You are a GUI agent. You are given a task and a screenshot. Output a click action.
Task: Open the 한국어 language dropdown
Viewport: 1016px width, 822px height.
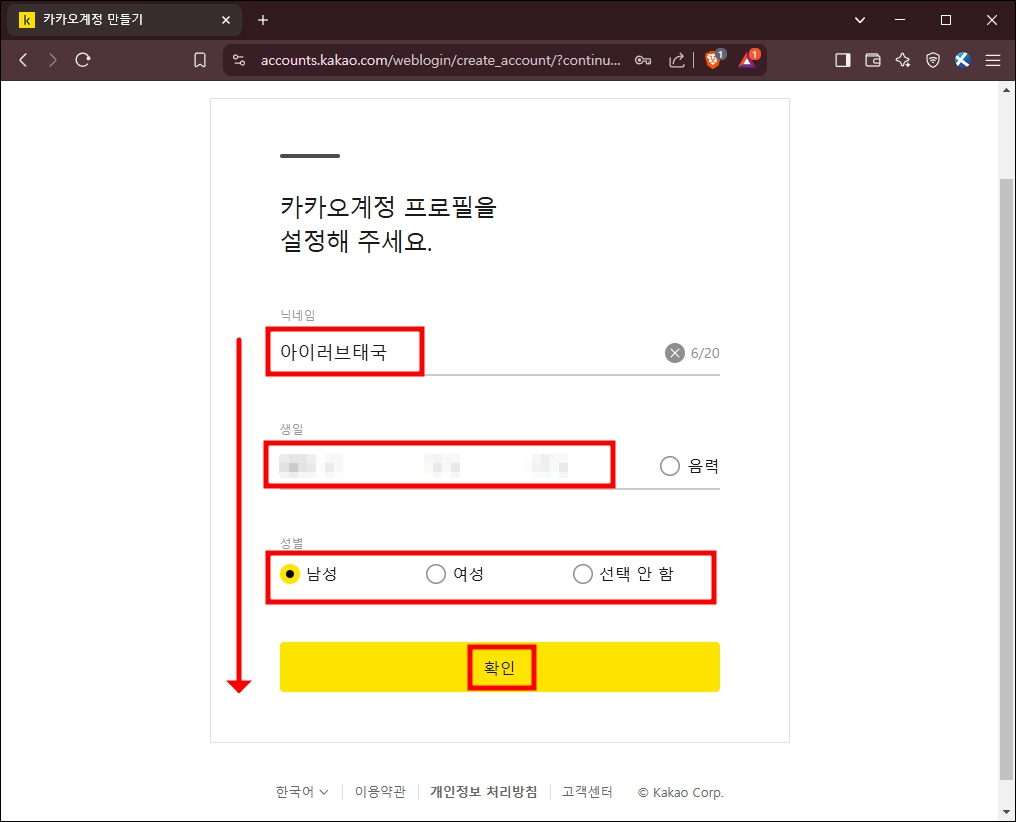tap(302, 792)
